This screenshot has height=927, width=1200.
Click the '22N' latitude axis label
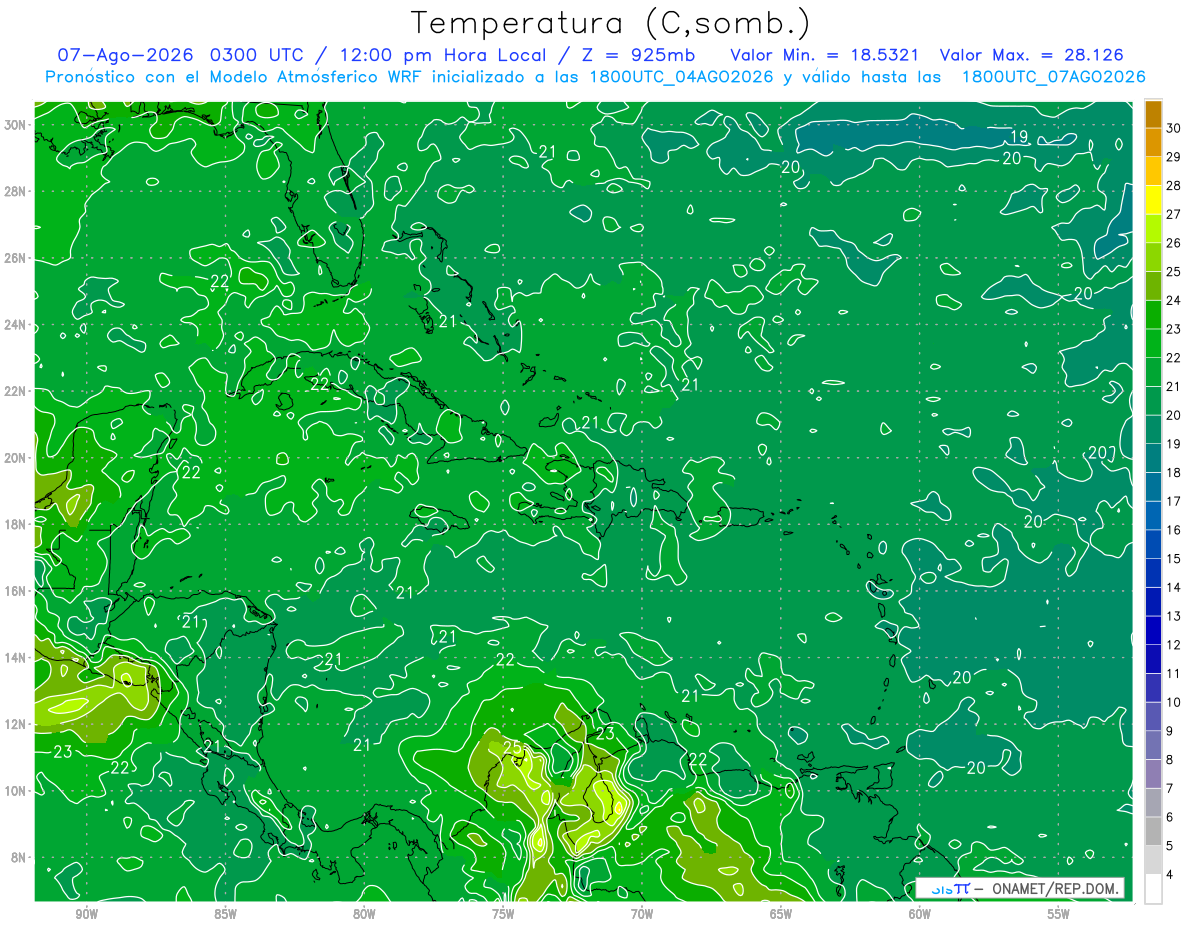(15, 391)
